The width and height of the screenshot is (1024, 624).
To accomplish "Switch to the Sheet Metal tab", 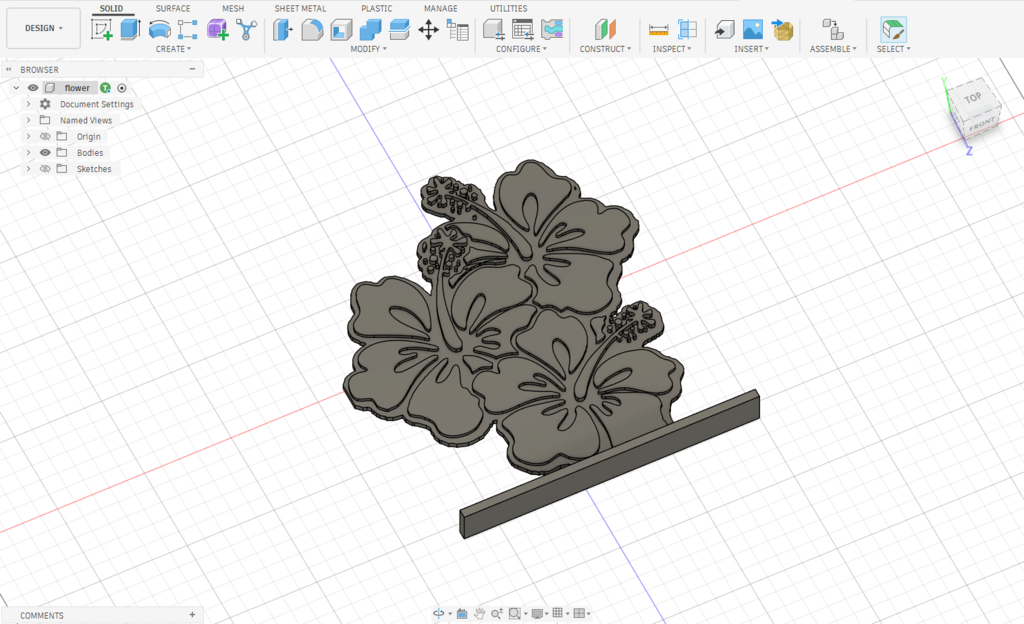I will point(300,8).
